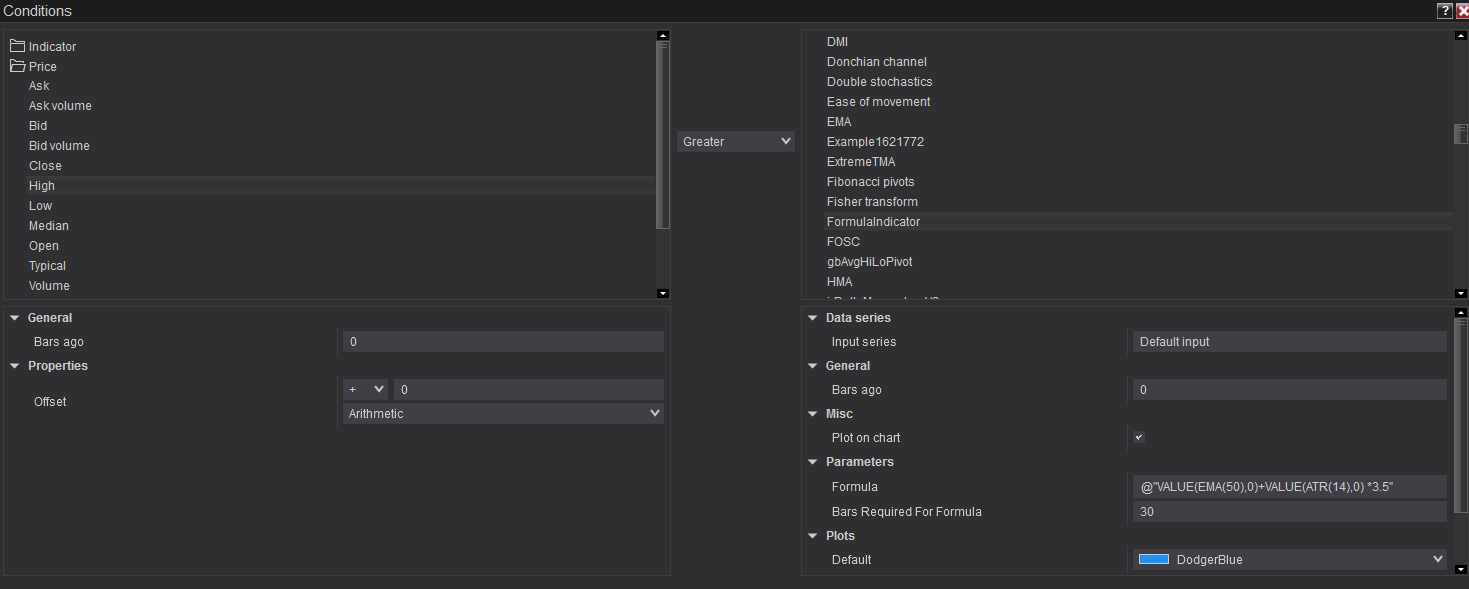Select FormulaIndicator in the list

coord(873,222)
